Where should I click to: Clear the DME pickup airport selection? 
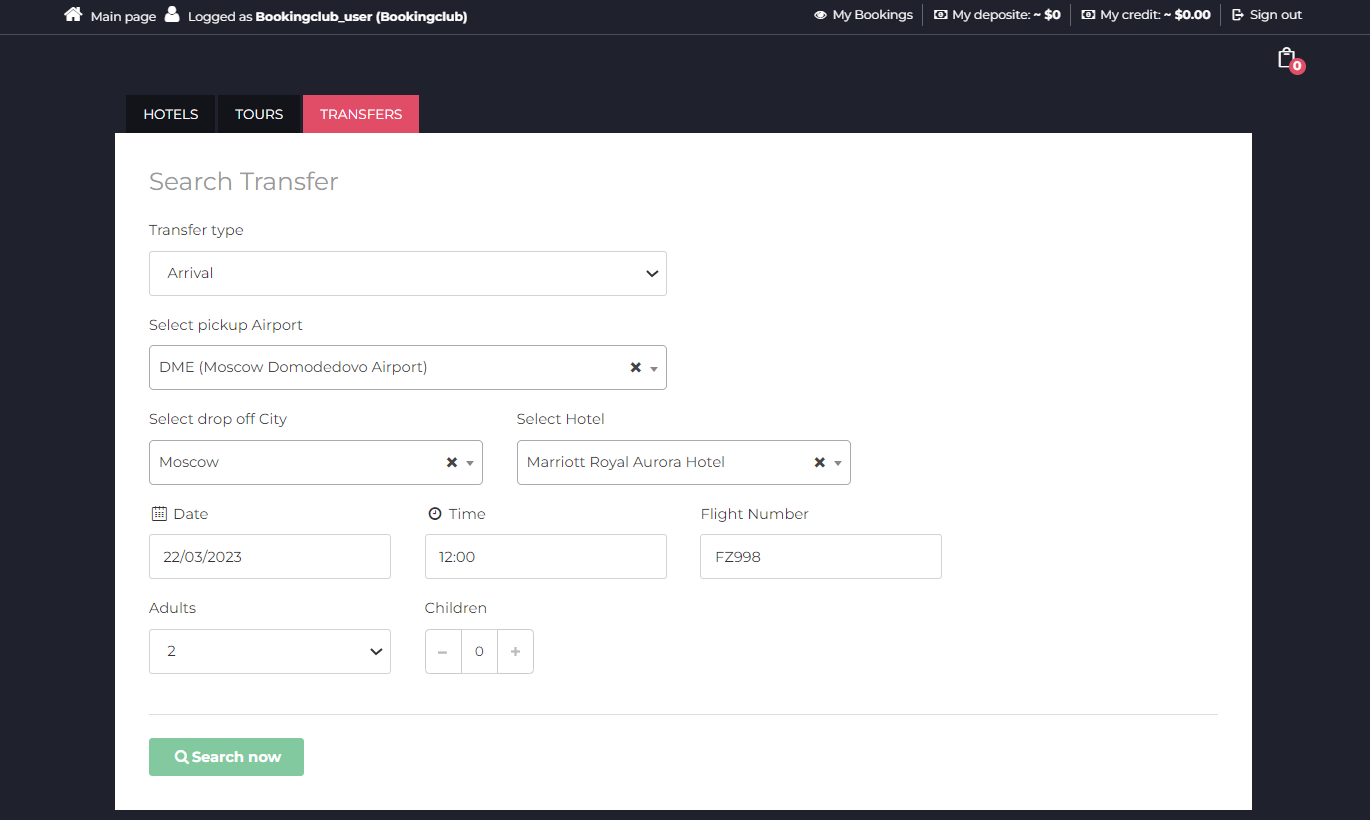(635, 367)
